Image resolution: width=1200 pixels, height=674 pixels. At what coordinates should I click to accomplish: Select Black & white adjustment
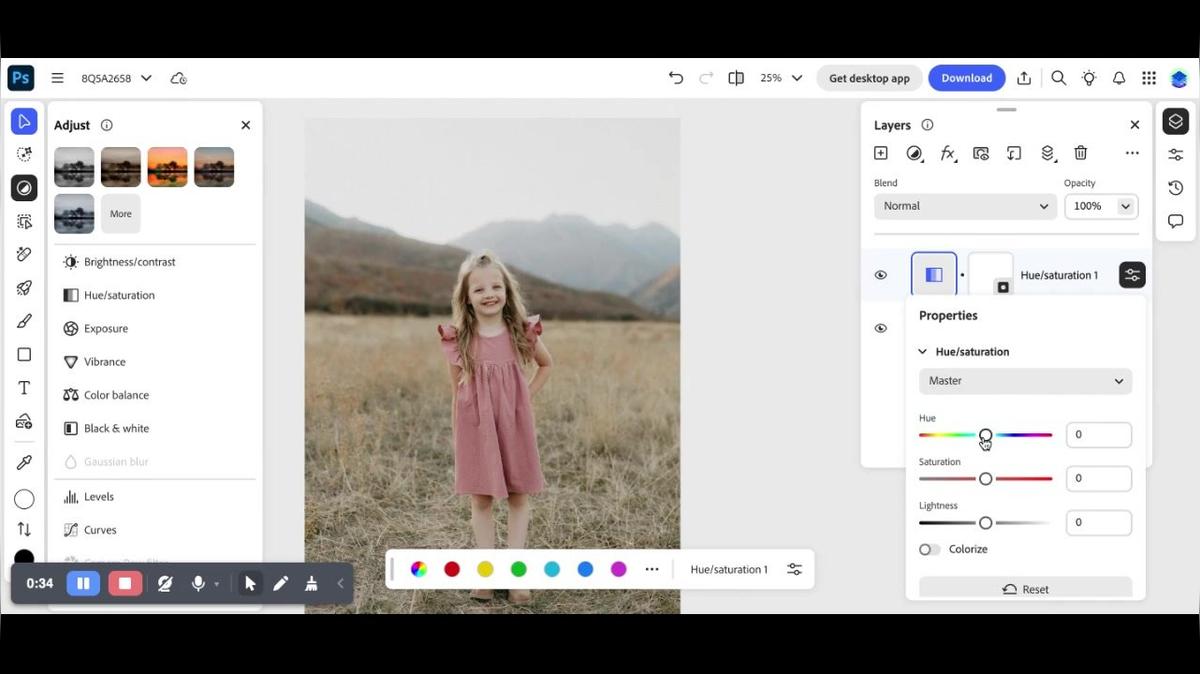coord(116,428)
